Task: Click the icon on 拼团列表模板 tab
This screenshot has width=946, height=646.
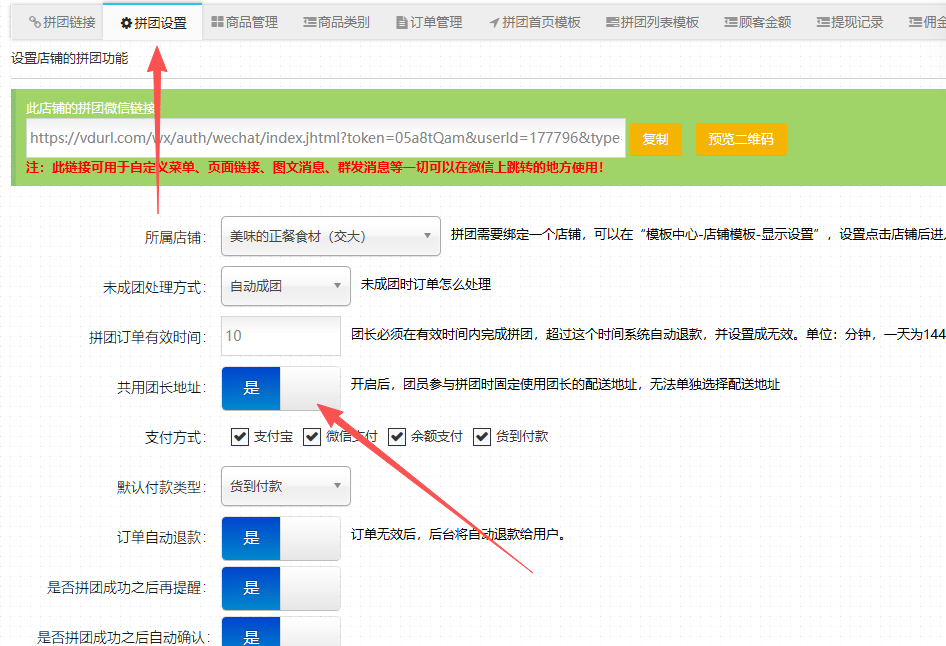Action: (612, 22)
